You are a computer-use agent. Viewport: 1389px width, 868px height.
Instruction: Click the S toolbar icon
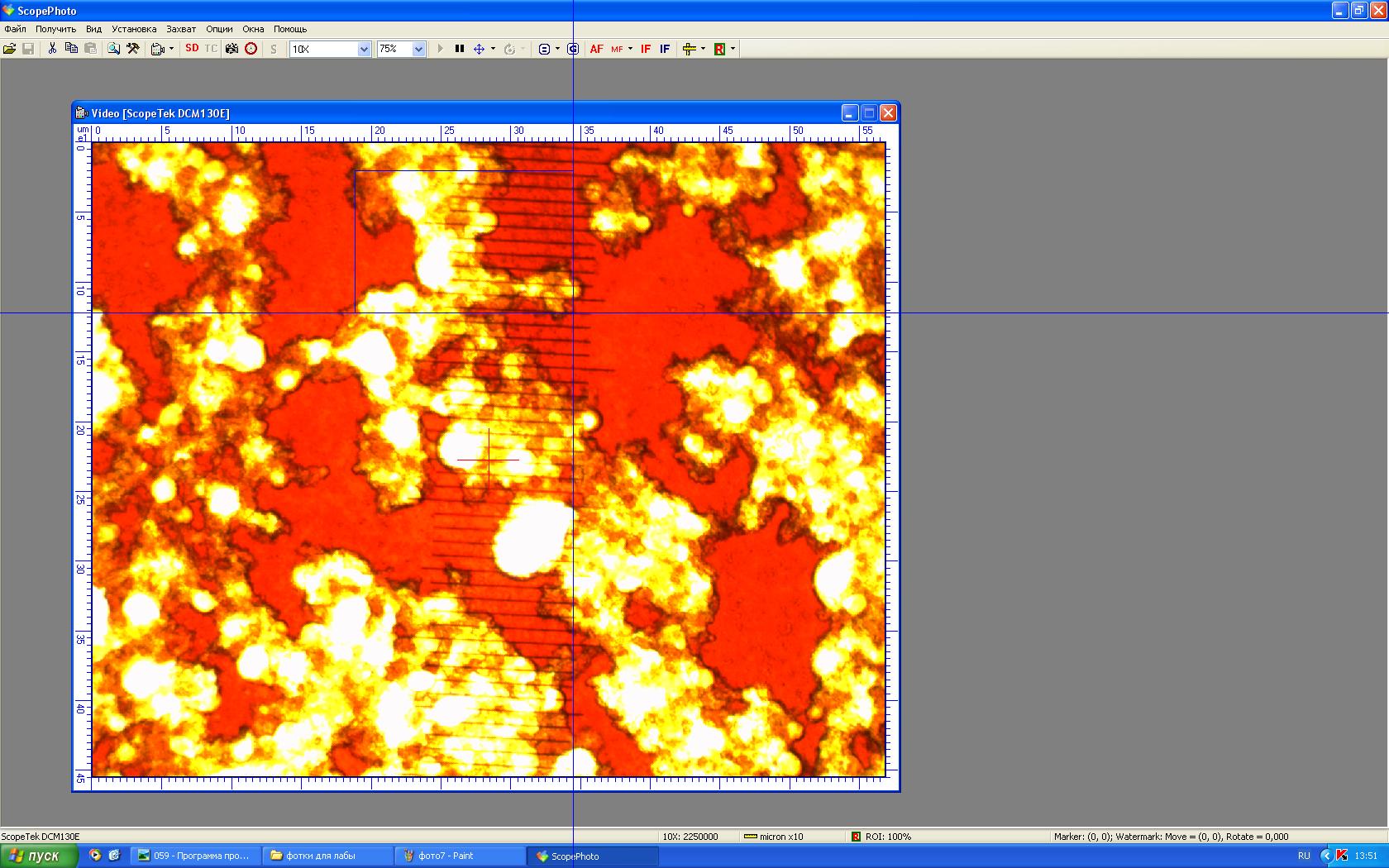pos(274,49)
